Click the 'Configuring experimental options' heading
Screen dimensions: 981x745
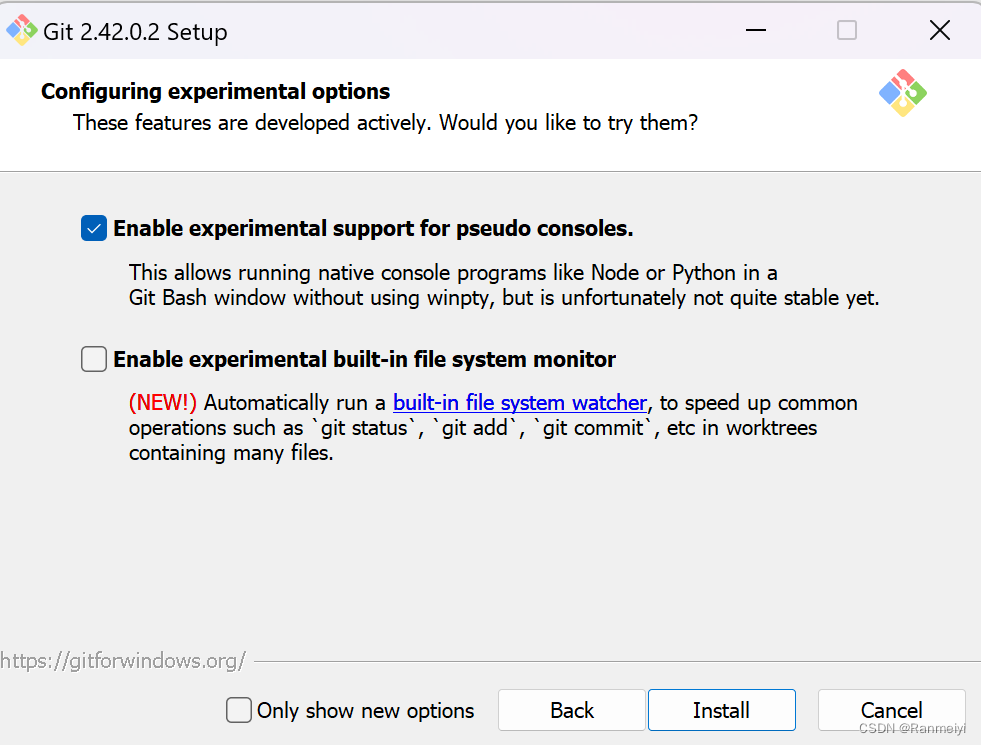pyautogui.click(x=215, y=92)
